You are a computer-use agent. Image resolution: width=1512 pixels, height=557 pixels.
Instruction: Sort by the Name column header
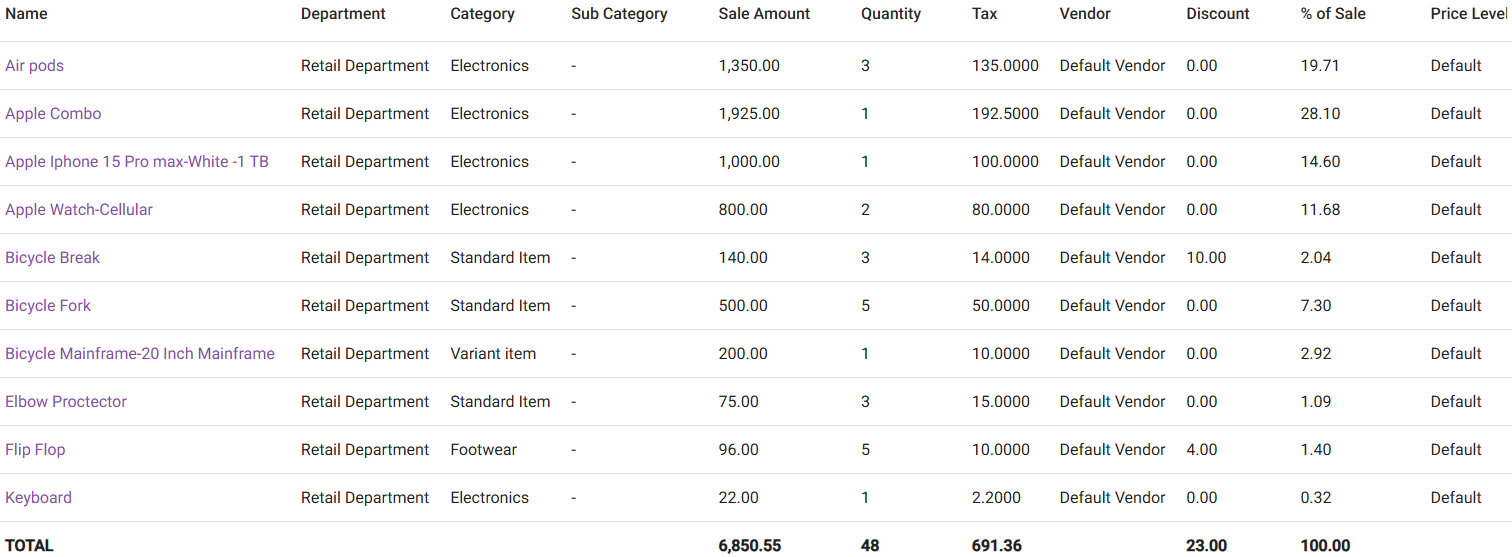tap(26, 14)
